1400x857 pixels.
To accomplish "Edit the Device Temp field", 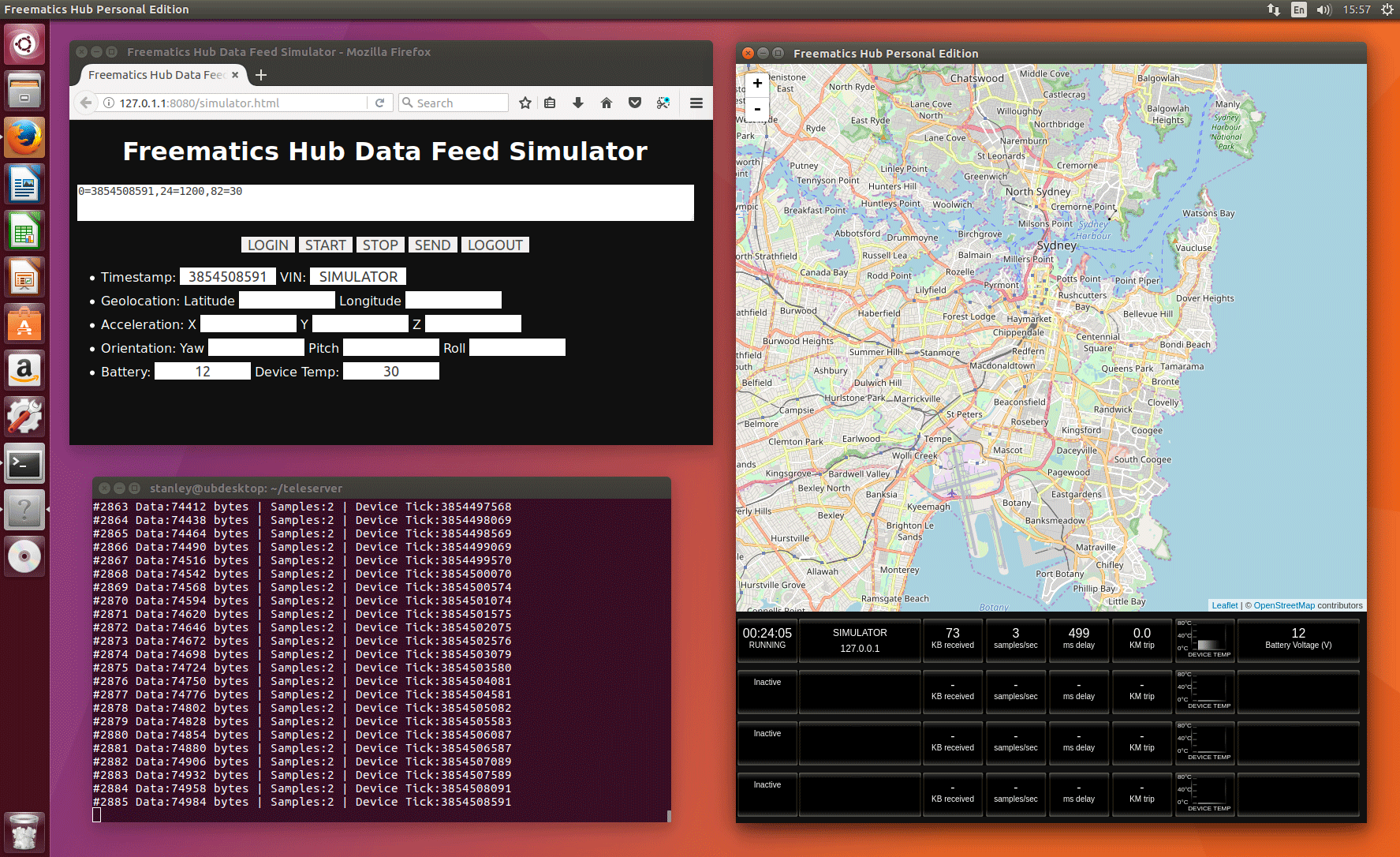I will click(391, 372).
